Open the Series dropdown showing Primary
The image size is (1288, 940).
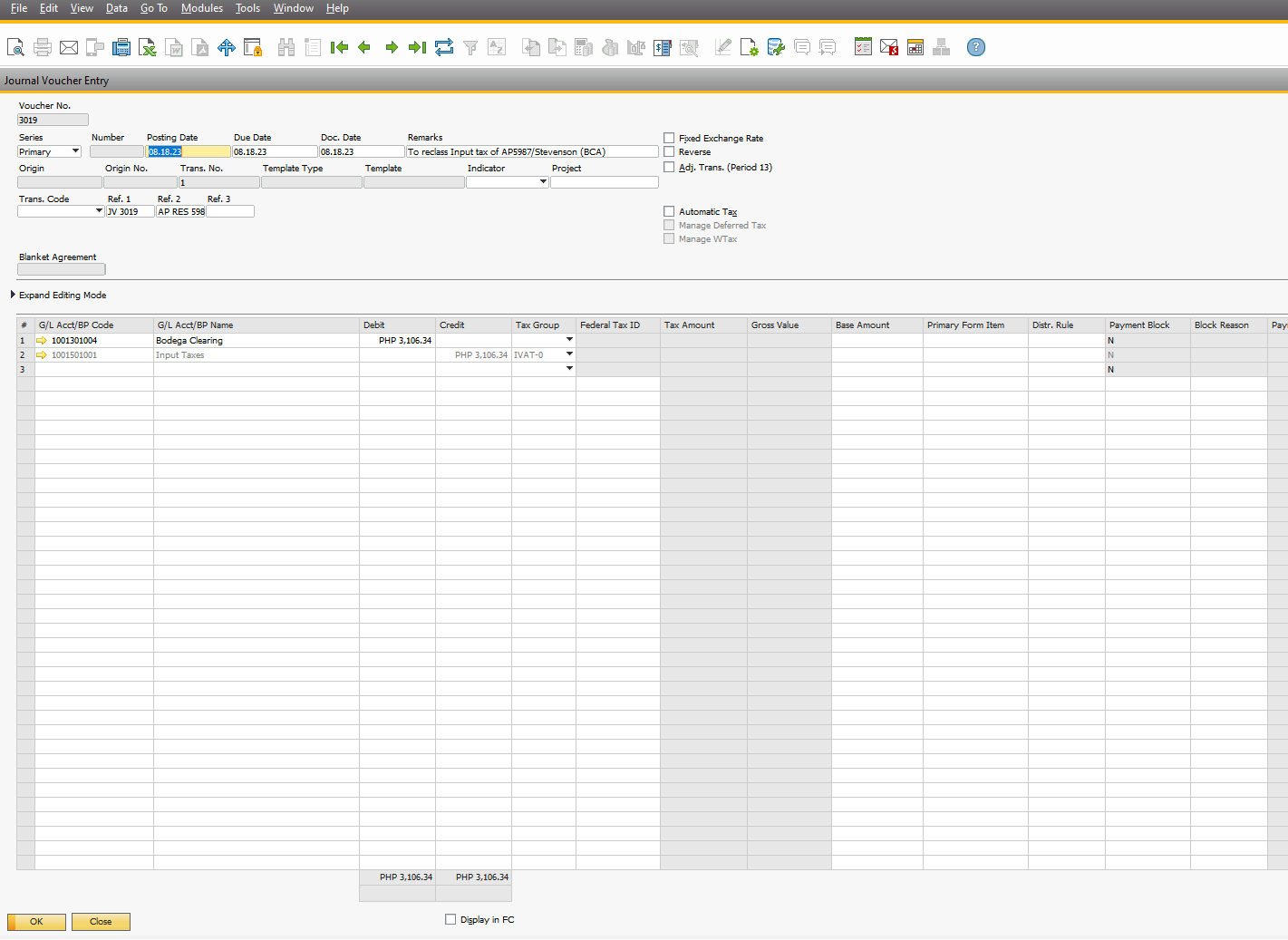click(x=75, y=151)
